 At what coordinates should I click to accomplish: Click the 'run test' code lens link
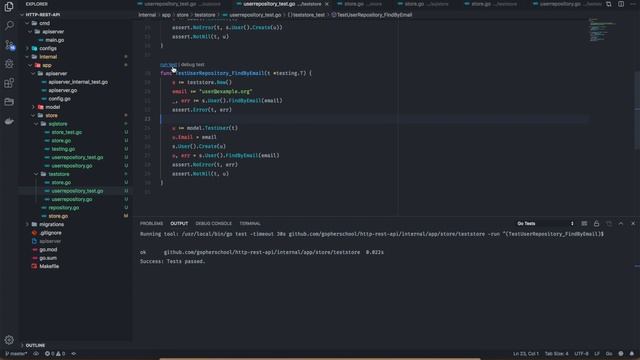point(169,64)
